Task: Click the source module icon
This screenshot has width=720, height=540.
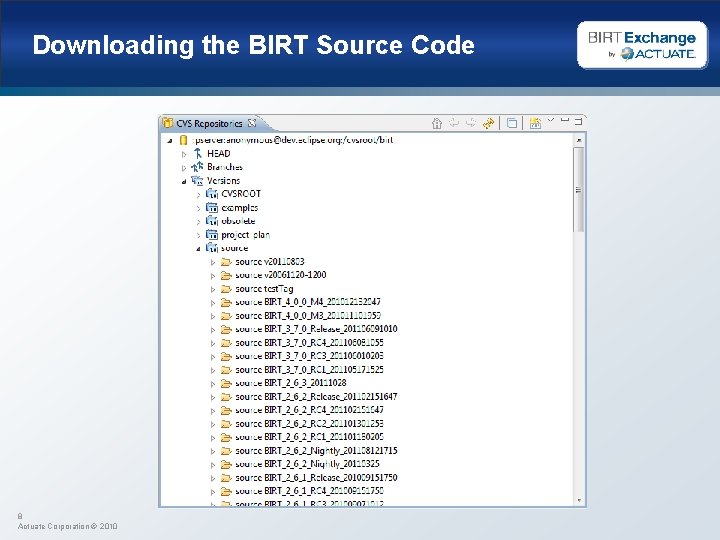Action: (212, 248)
